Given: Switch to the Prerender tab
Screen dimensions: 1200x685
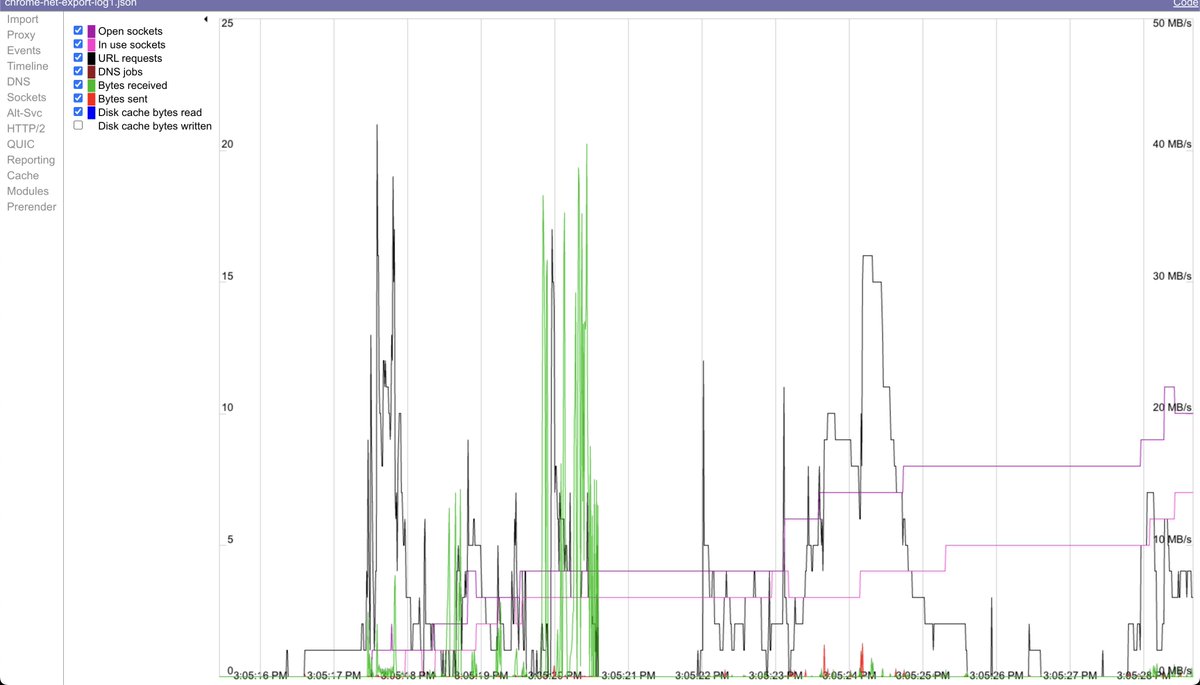Looking at the screenshot, I should click(32, 207).
